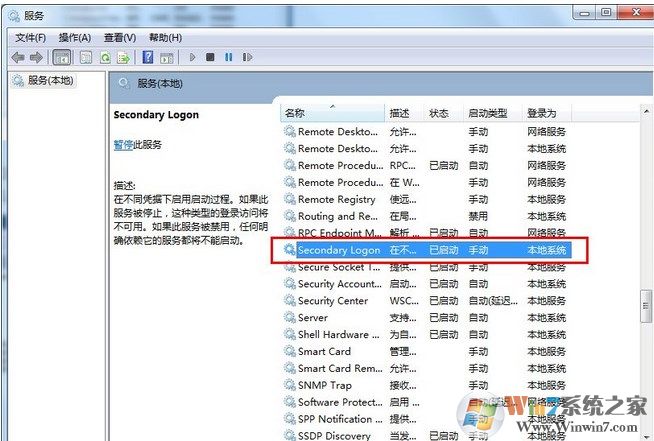The width and height of the screenshot is (654, 441).
Task: Click the vertical scrollbar thumb of services list
Action: click(x=646, y=306)
